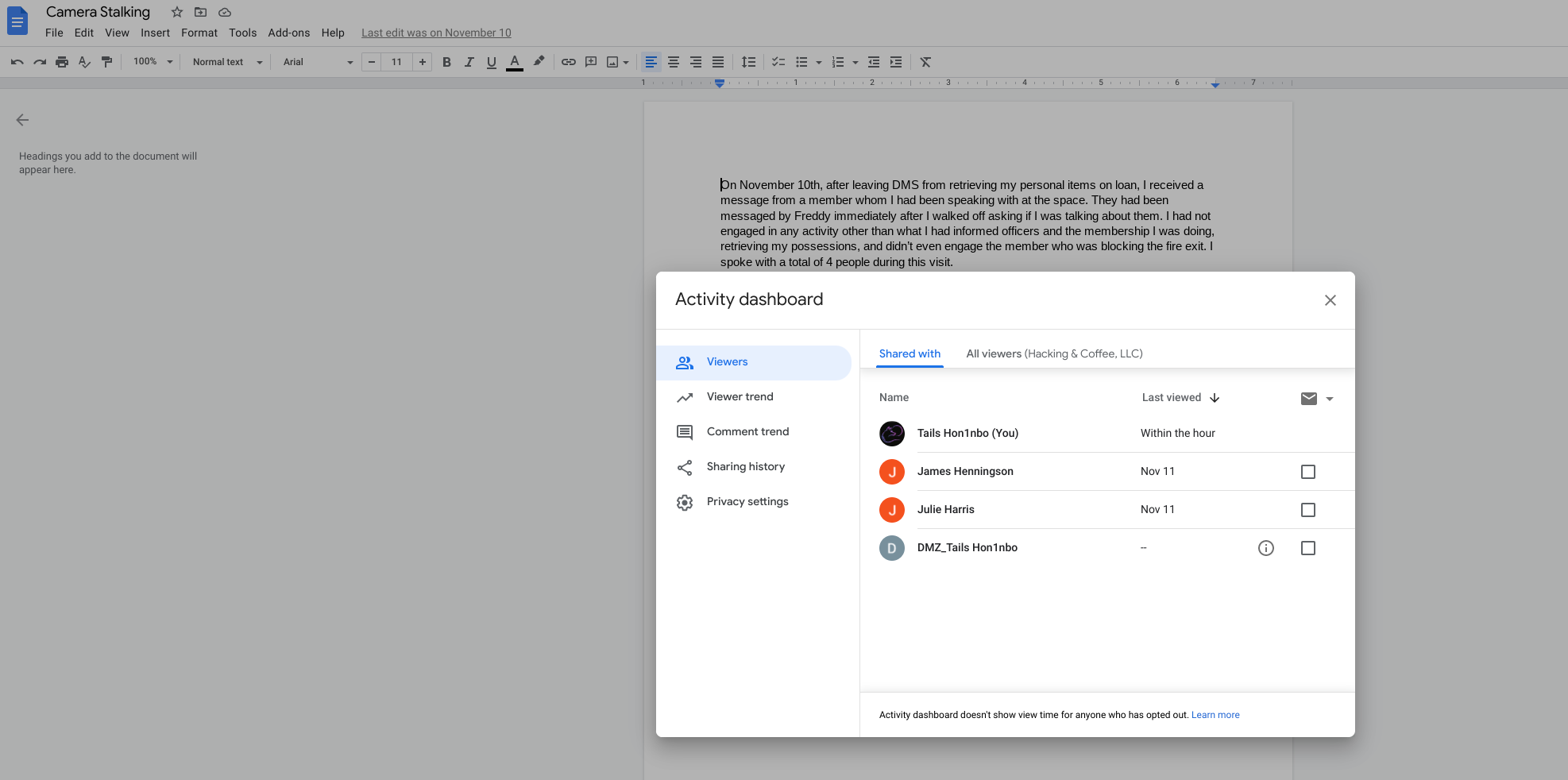Screen dimensions: 1568x780
Task: Click the Insert link icon
Action: click(569, 62)
